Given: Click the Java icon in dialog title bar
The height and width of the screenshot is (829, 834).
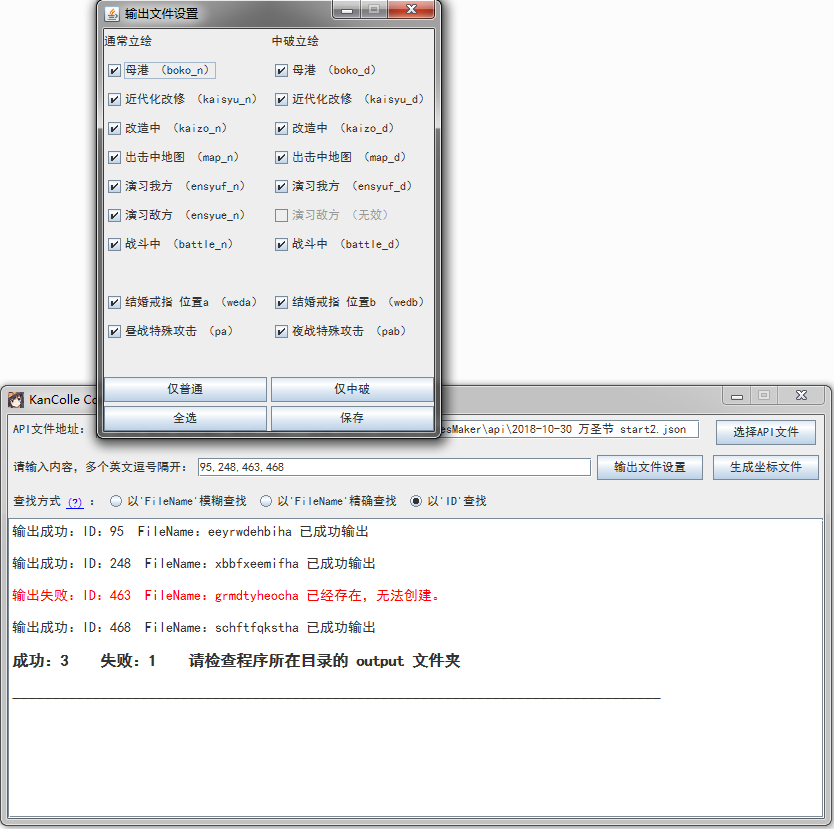Looking at the screenshot, I should click(x=112, y=13).
